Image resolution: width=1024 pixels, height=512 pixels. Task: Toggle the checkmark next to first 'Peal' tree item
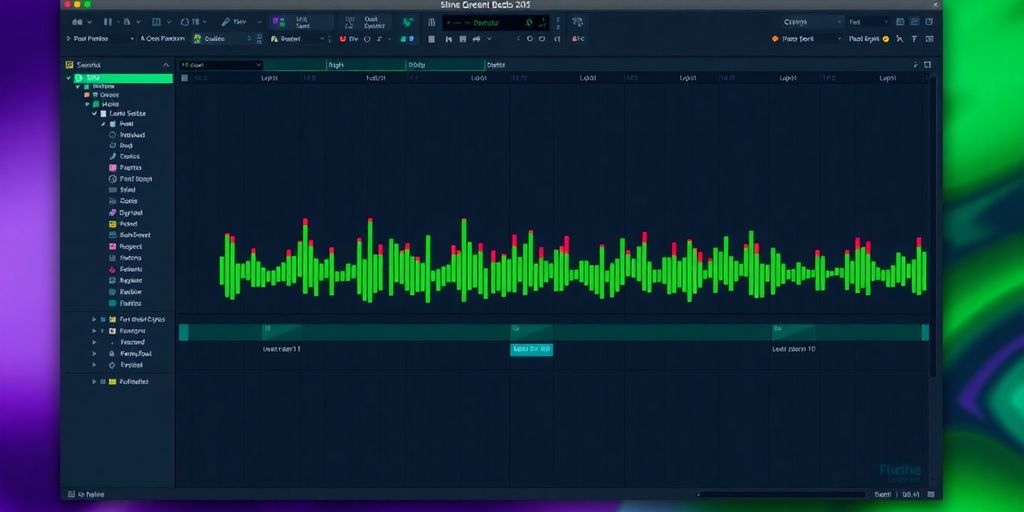(102, 124)
